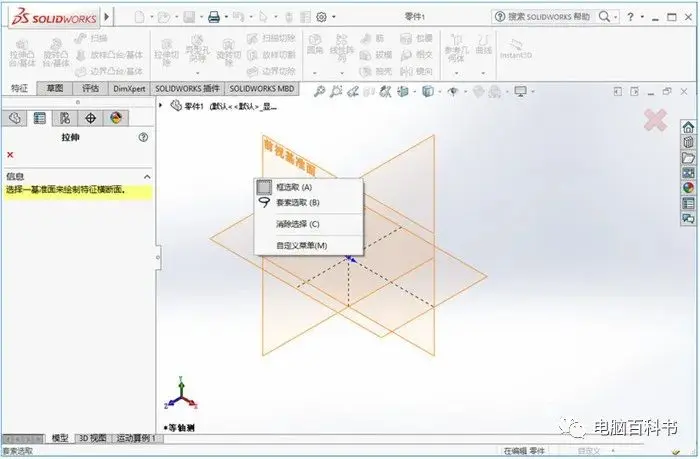Switch to the SOLIDWORKS MBD tab
This screenshot has width=700, height=459.
click(262, 88)
